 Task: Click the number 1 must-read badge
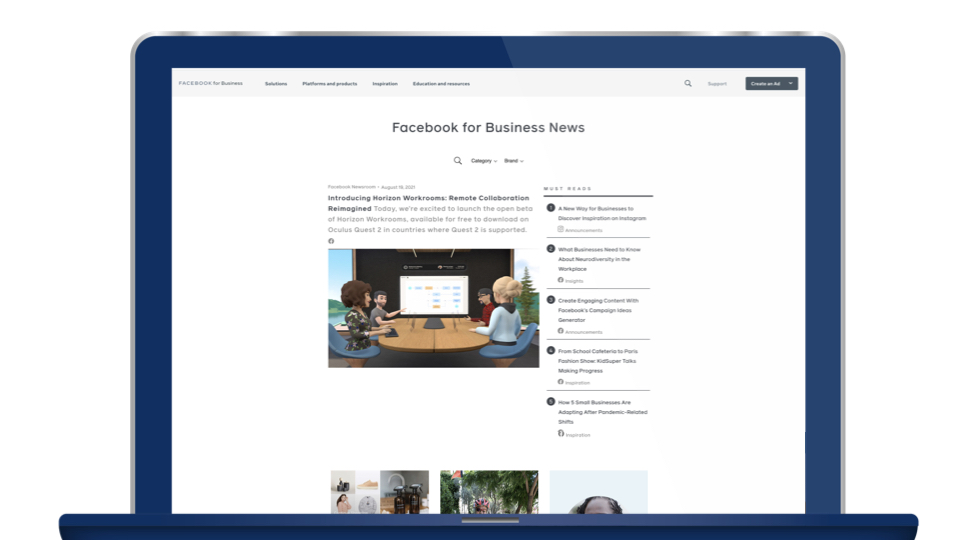(550, 208)
